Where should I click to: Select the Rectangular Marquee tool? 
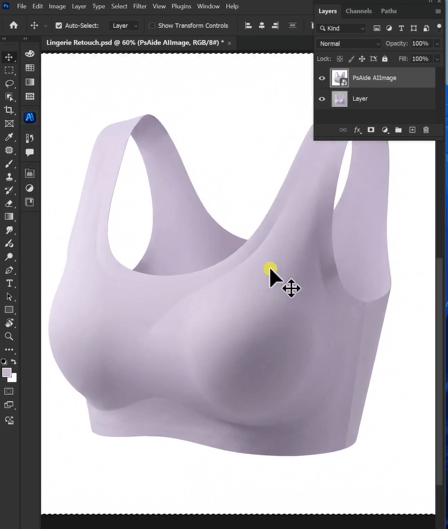(x=9, y=70)
